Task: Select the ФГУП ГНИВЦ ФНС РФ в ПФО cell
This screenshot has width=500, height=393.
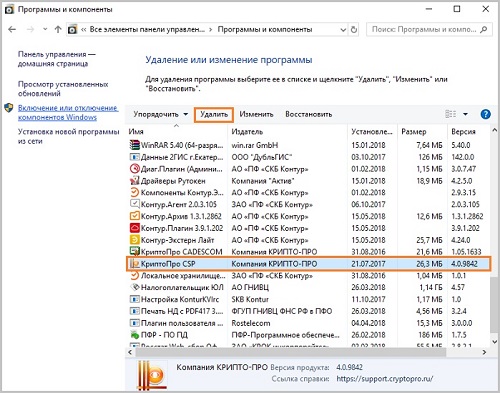Action: [282, 311]
